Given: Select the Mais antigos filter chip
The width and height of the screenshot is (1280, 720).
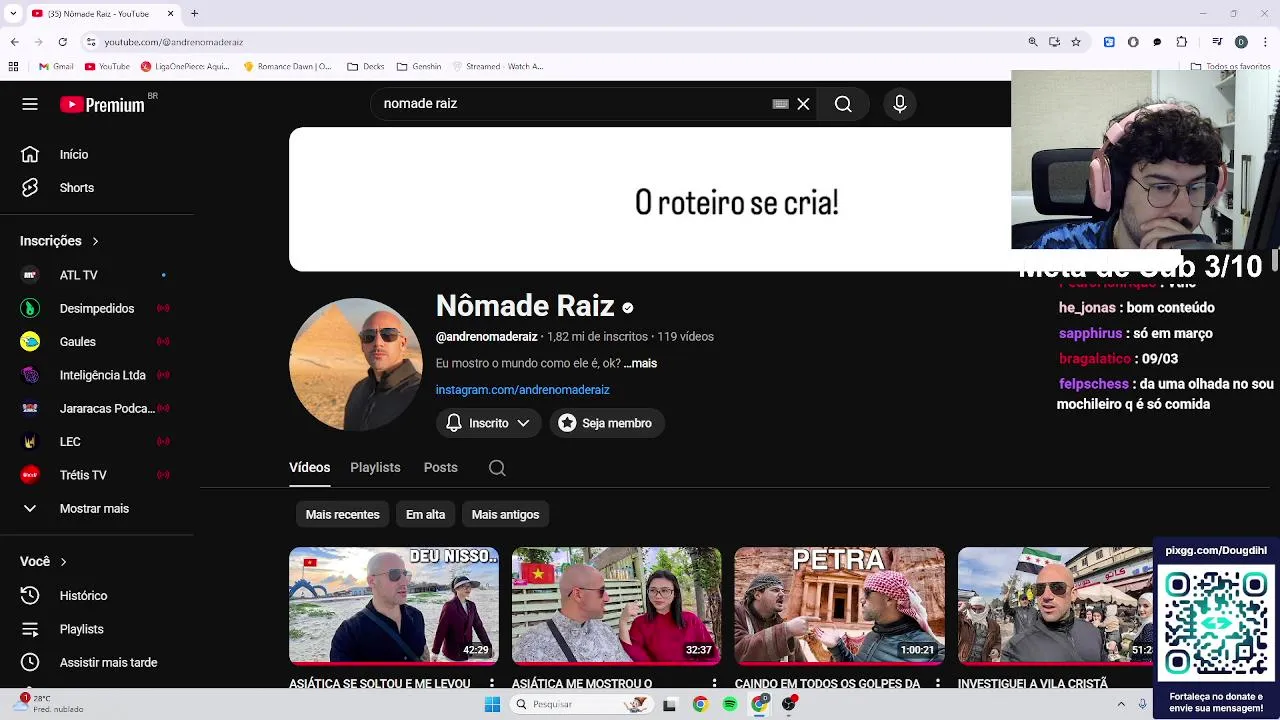Looking at the screenshot, I should [x=505, y=515].
